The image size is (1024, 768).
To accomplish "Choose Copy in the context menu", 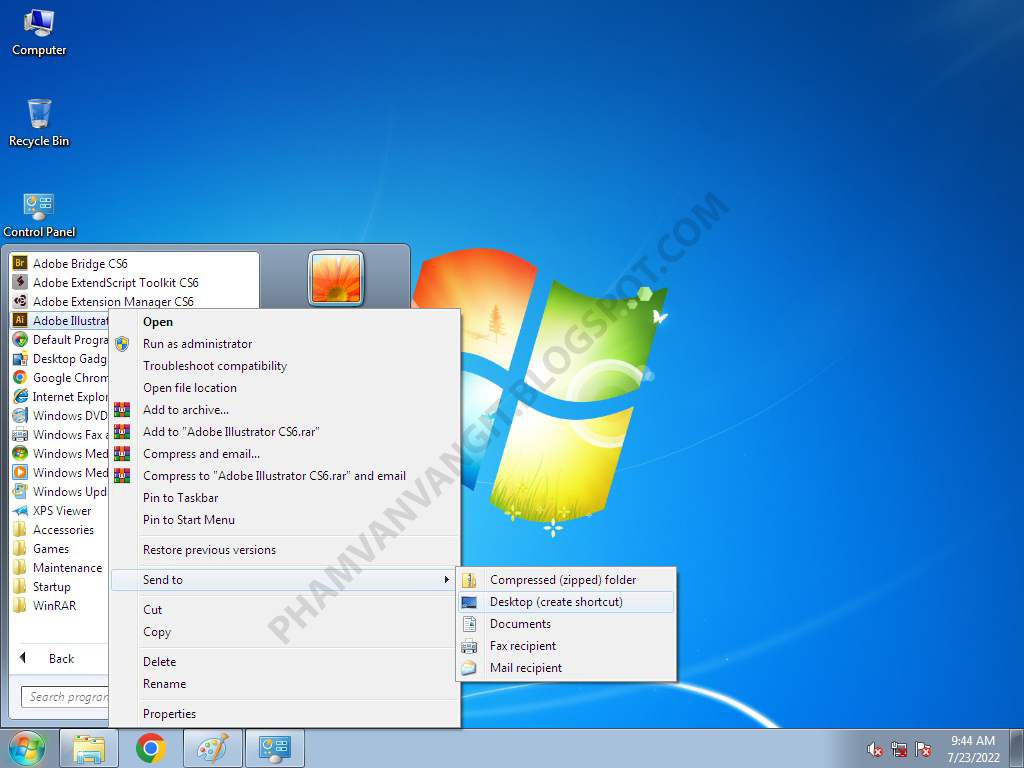I will (x=285, y=632).
